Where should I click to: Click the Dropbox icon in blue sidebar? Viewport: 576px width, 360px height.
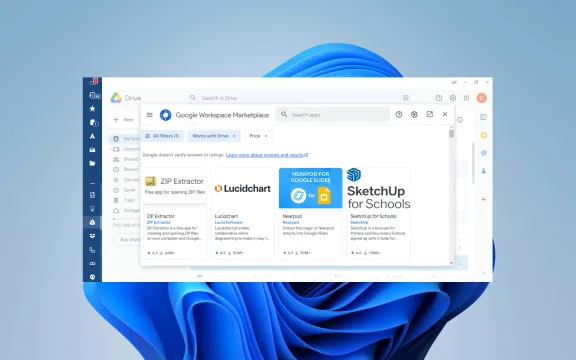pyautogui.click(x=93, y=236)
